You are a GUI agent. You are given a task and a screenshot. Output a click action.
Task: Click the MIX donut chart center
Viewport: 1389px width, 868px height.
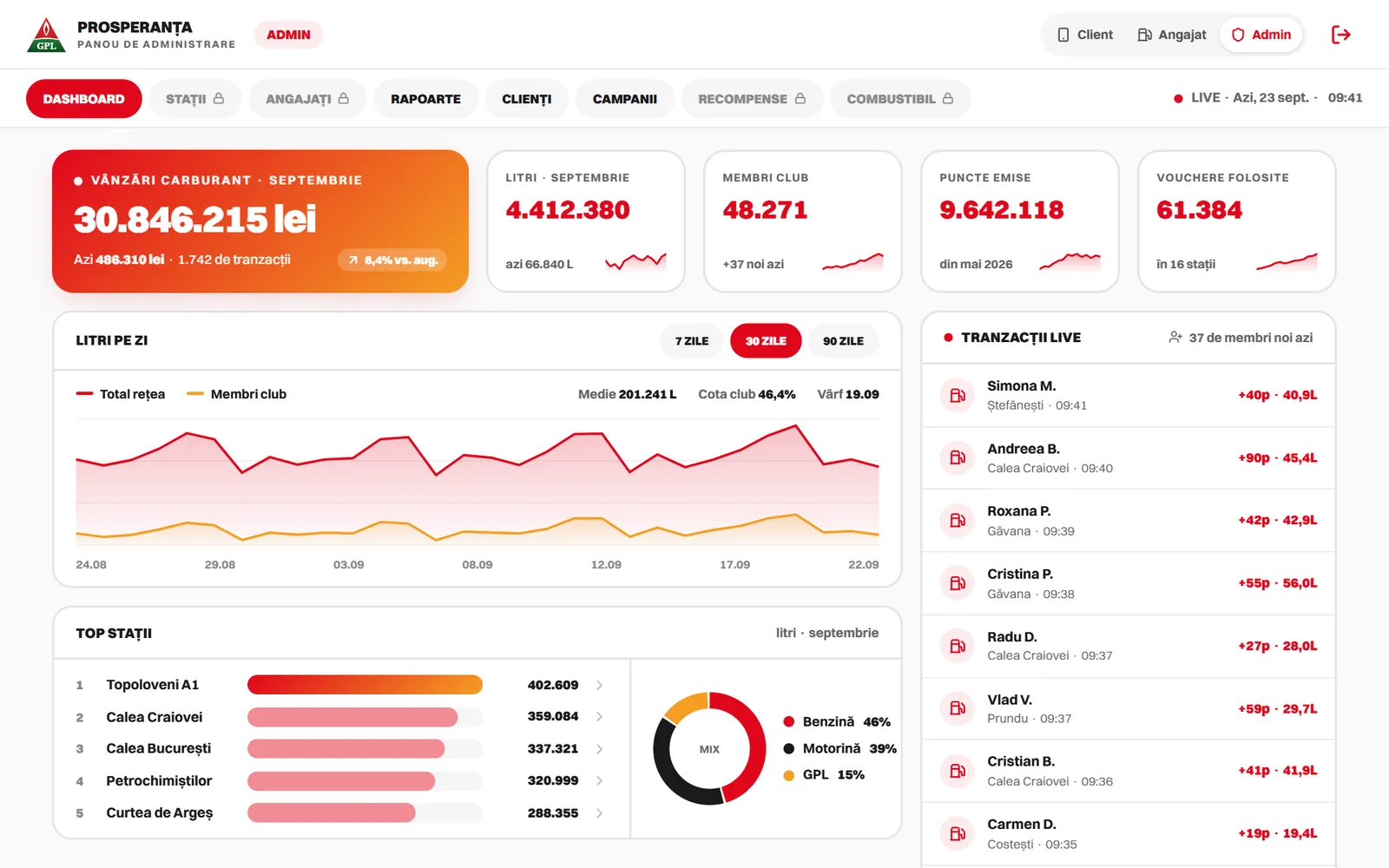[709, 749]
